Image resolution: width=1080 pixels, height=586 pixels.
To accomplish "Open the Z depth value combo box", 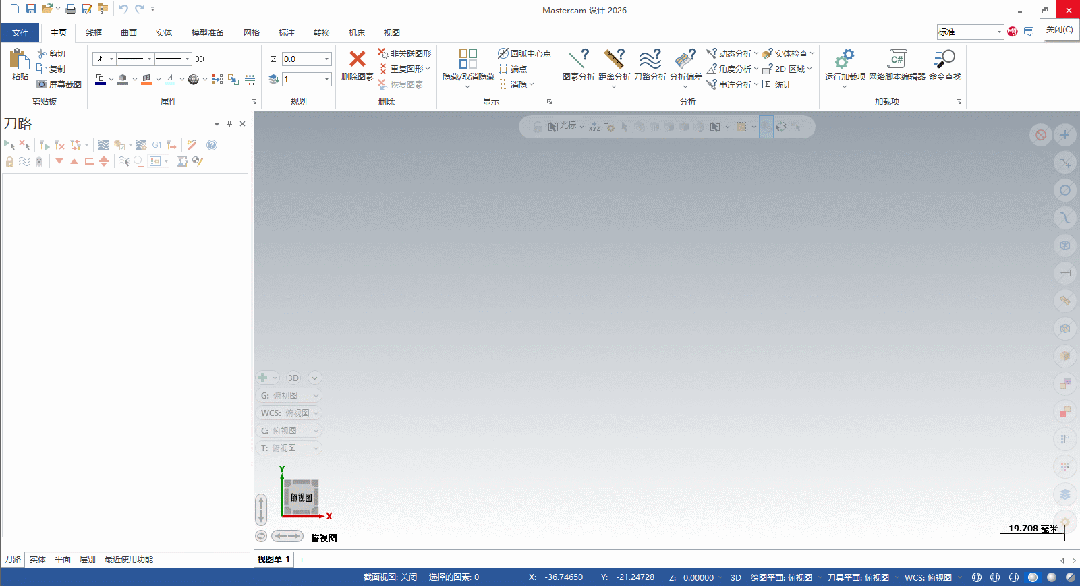I will pyautogui.click(x=306, y=59).
